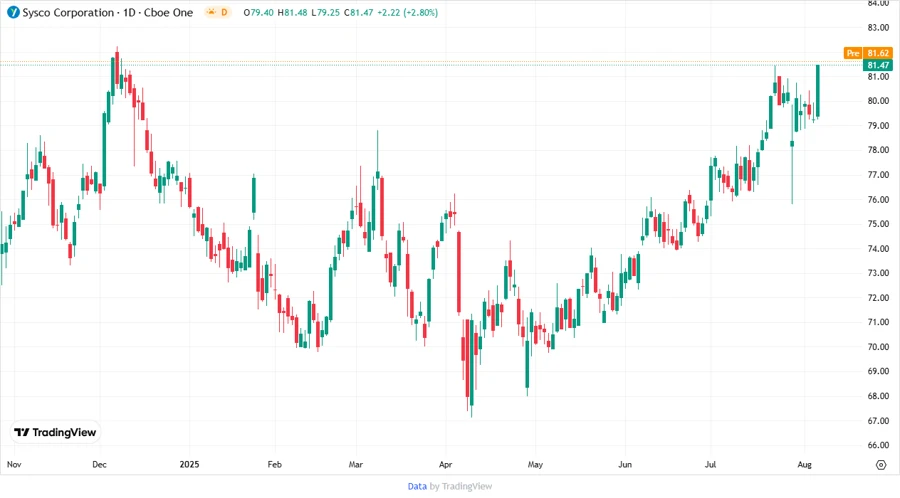Click the green 81.47 last price label
Screen dimensions: 900x498
point(878,65)
